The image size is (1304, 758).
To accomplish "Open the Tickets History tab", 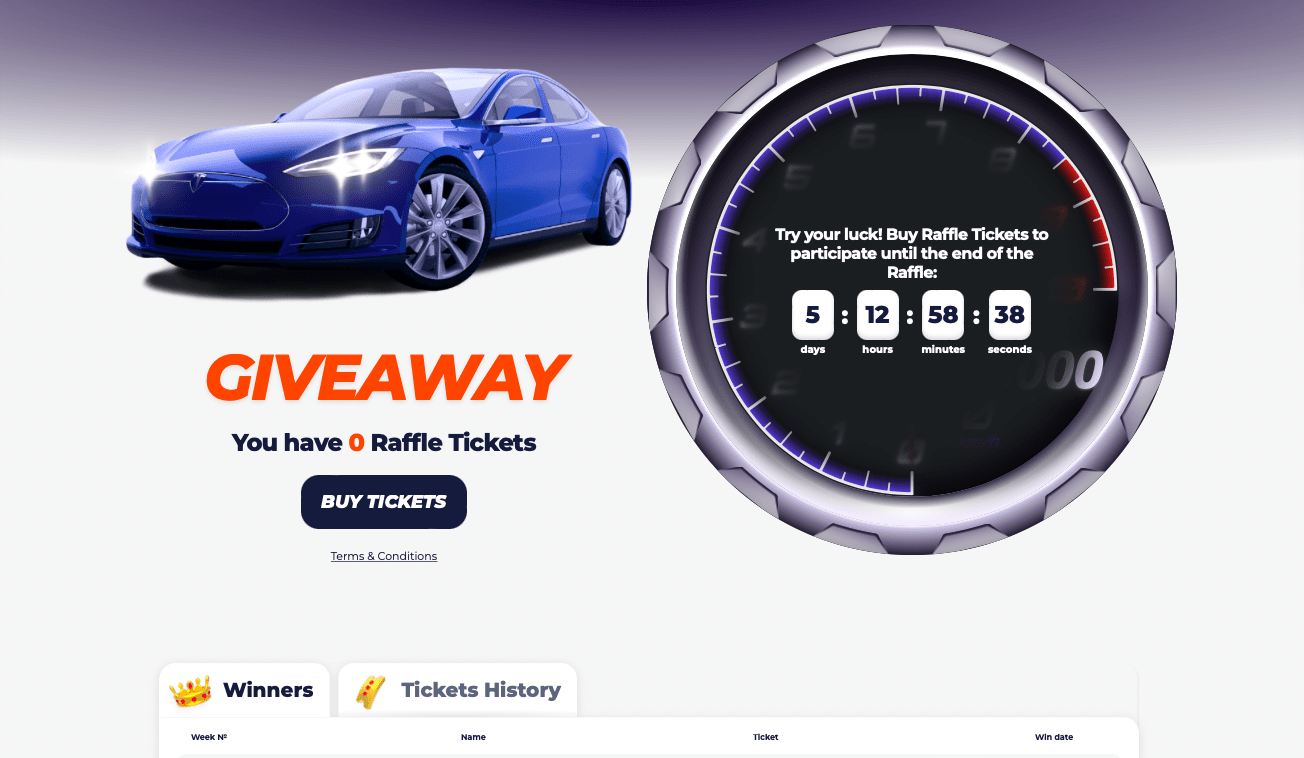I will [458, 690].
